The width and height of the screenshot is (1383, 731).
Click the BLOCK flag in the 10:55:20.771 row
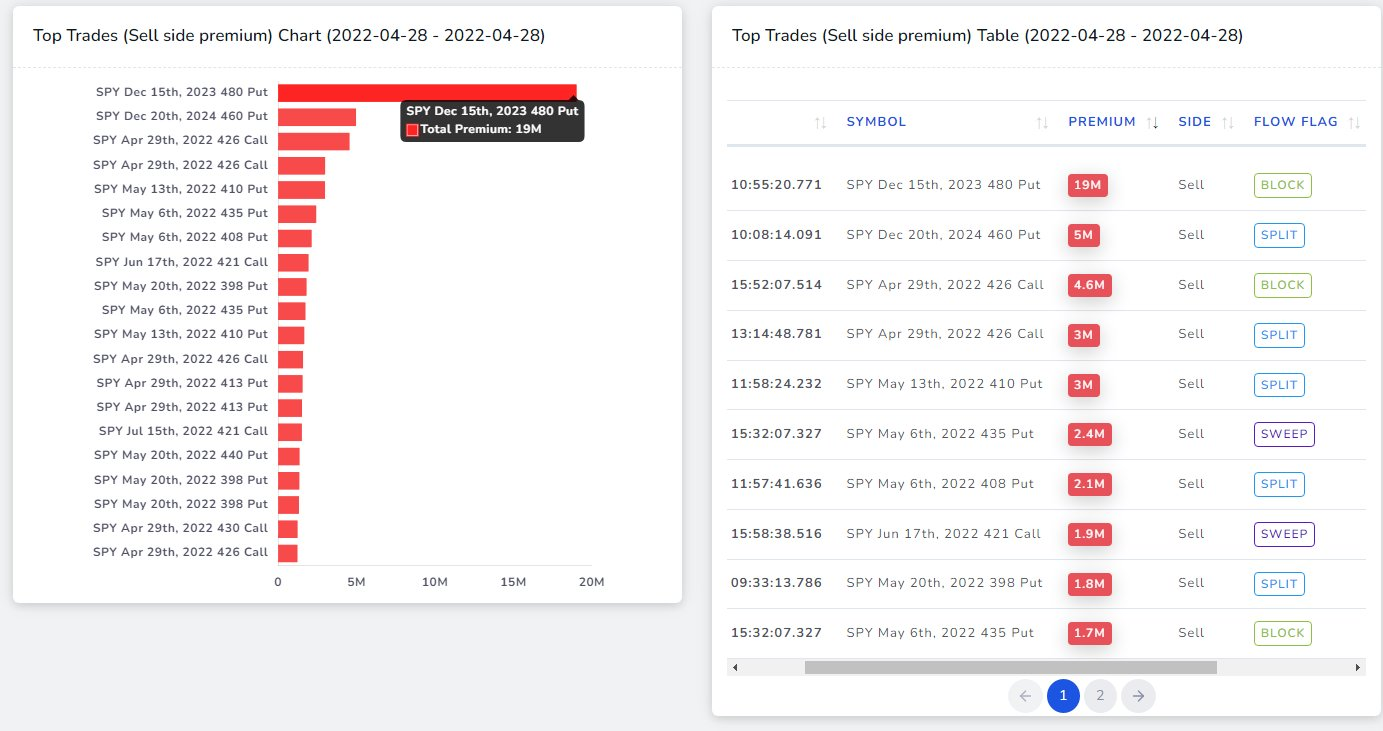(1283, 185)
